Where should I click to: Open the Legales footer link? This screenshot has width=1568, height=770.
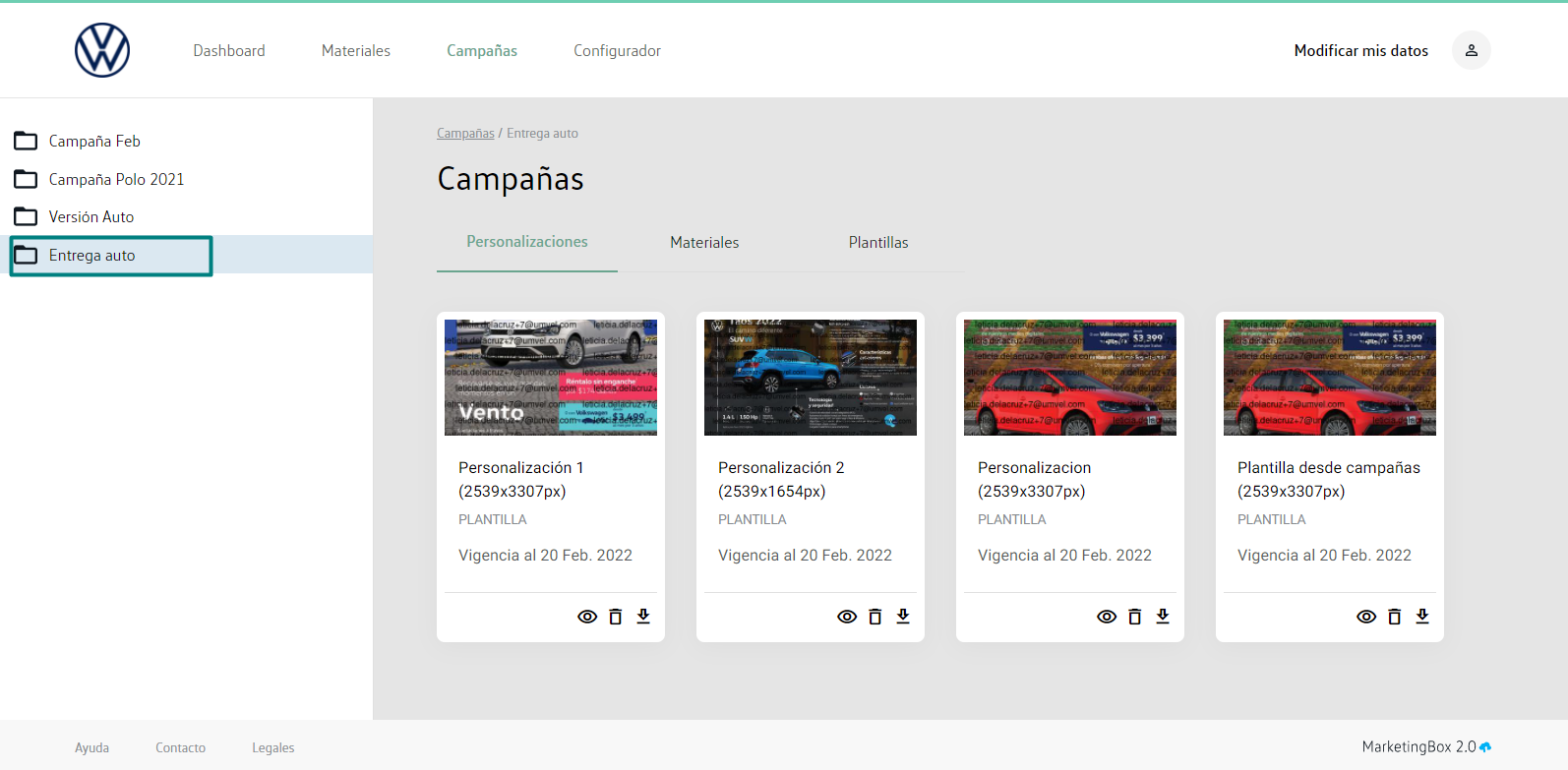point(273,747)
